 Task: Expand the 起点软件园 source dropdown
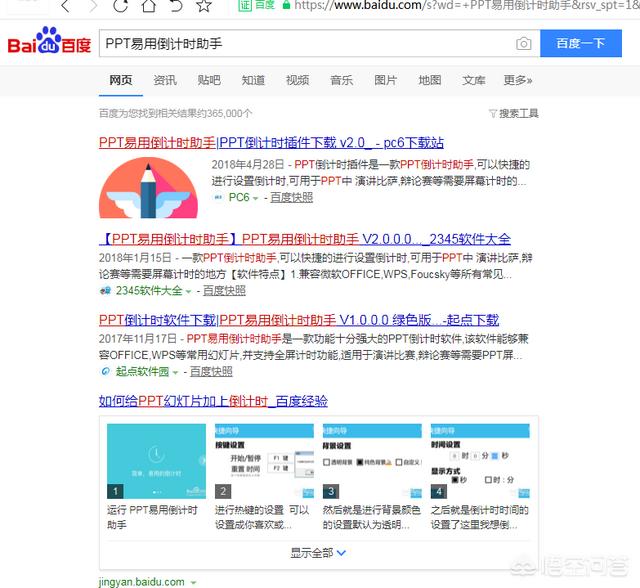click(175, 372)
